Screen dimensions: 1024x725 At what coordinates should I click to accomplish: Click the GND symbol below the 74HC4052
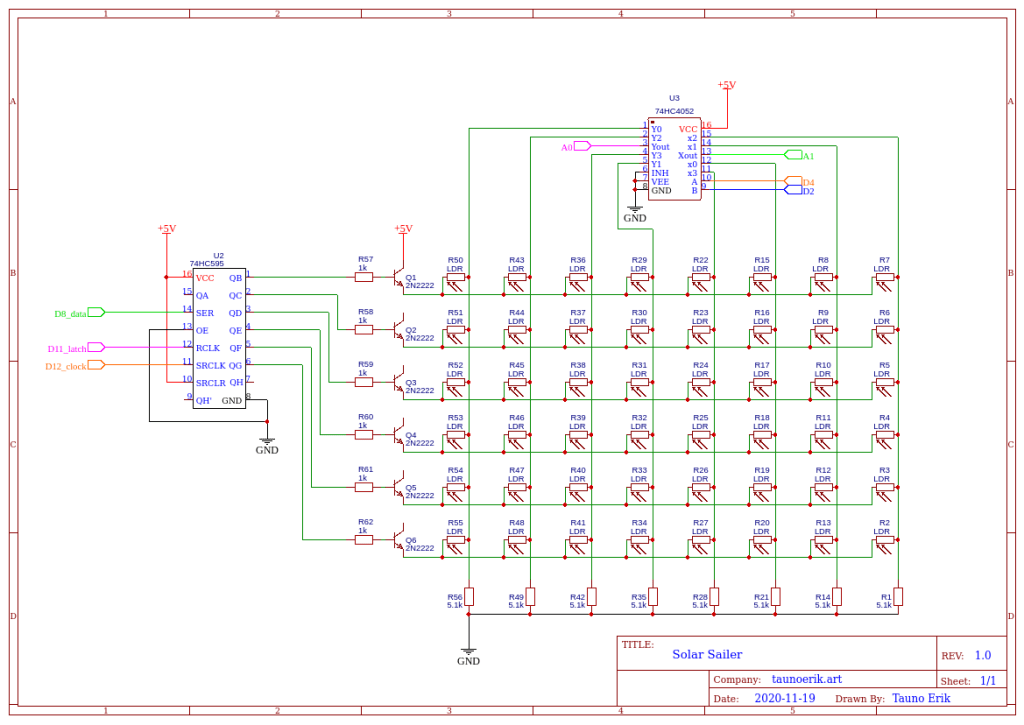[635, 212]
